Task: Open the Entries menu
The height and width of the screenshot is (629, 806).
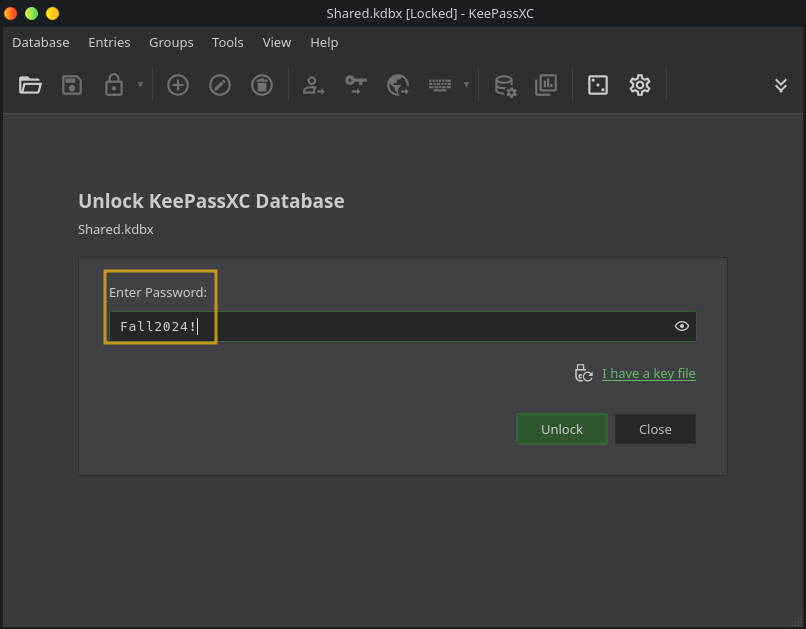Action: pyautogui.click(x=109, y=43)
